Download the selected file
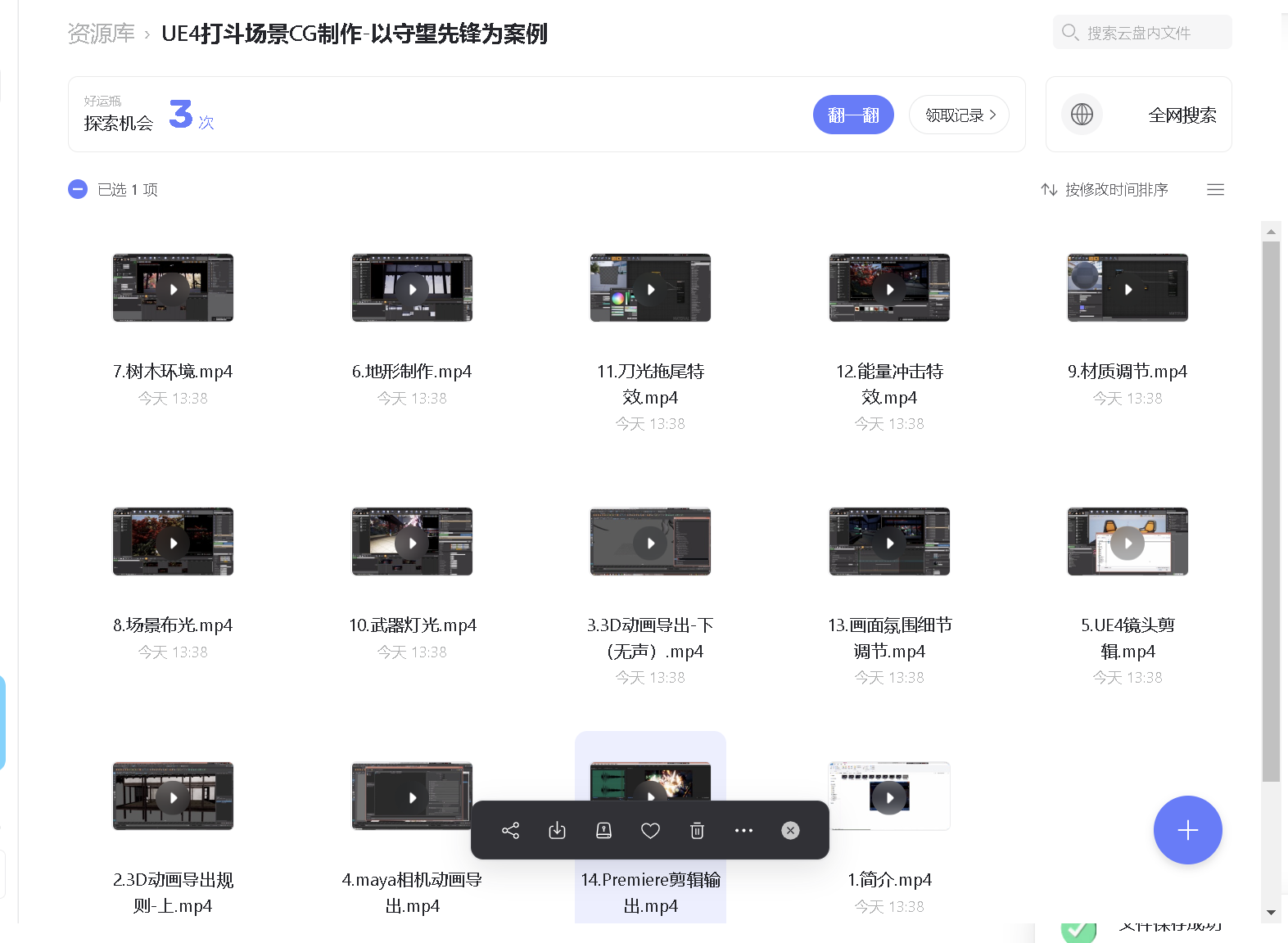The width and height of the screenshot is (1288, 943). point(557,831)
